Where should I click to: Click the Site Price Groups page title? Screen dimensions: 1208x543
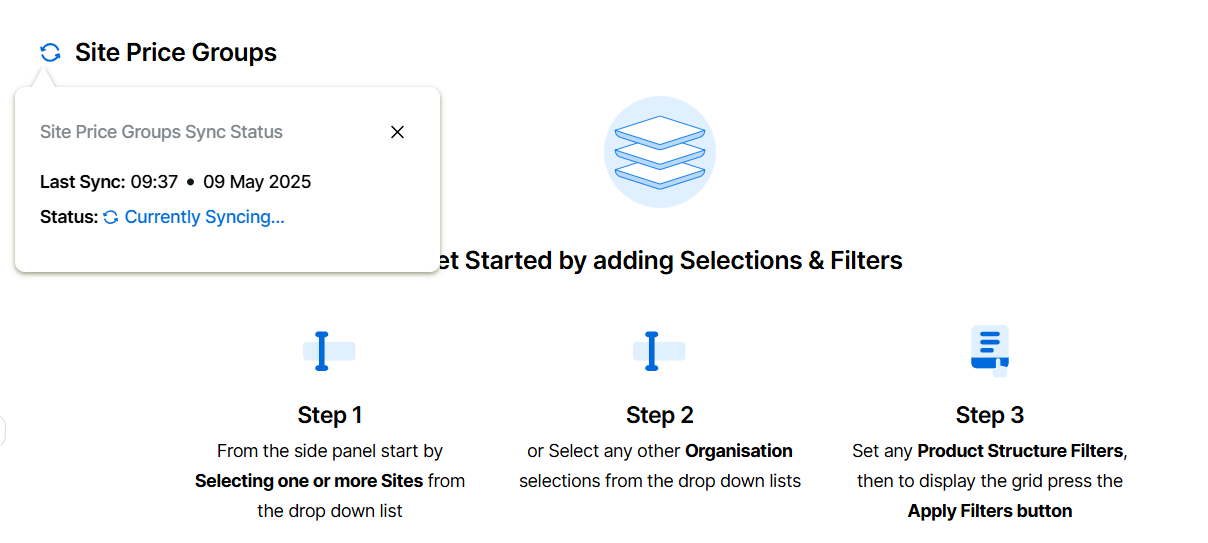[176, 53]
